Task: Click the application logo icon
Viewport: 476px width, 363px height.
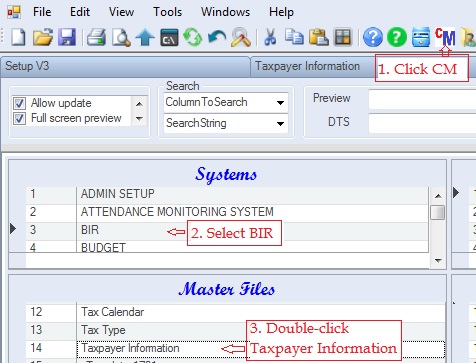Action: [x=14, y=12]
